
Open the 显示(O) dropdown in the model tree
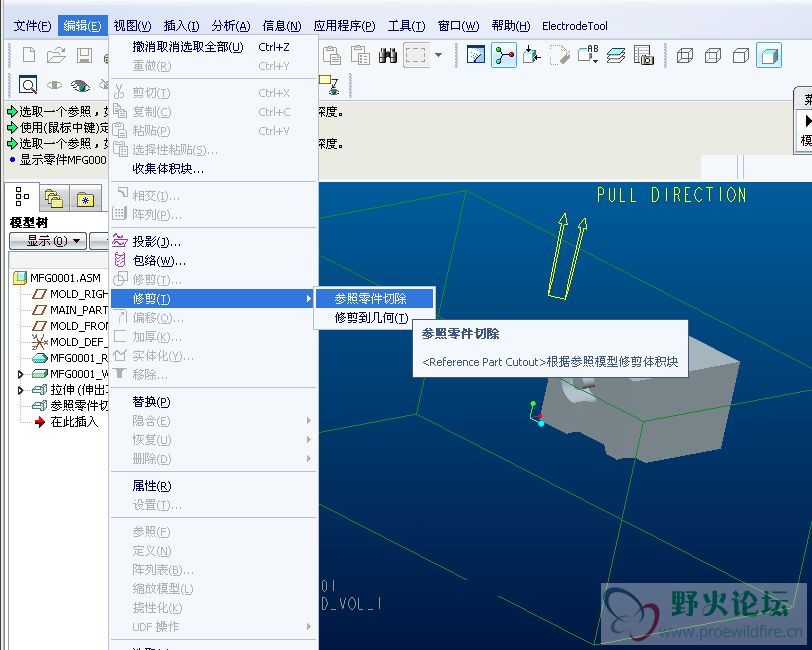[48, 241]
